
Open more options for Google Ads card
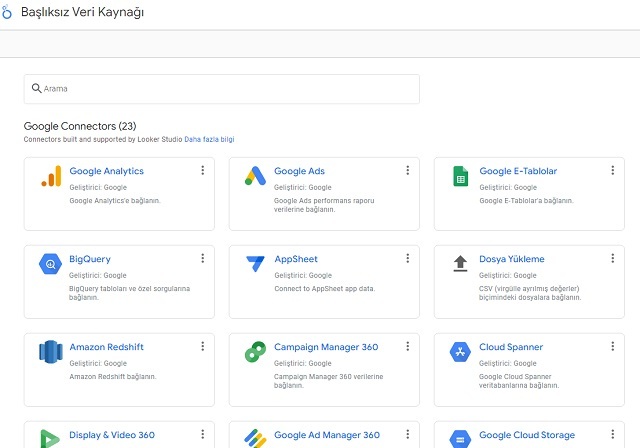[407, 170]
